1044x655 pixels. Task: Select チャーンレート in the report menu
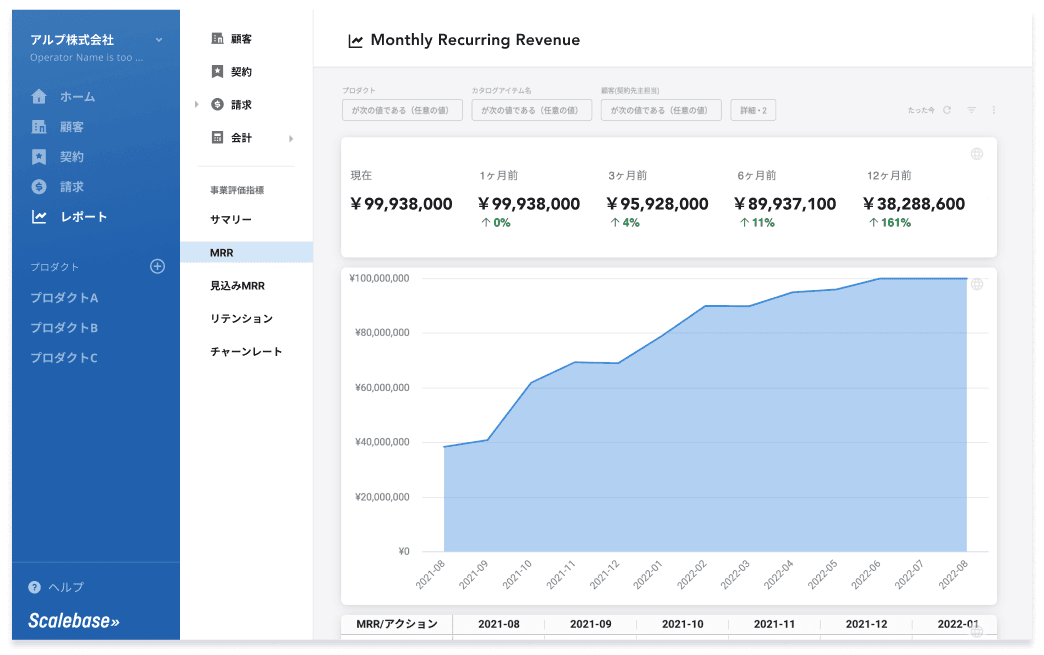click(x=246, y=352)
